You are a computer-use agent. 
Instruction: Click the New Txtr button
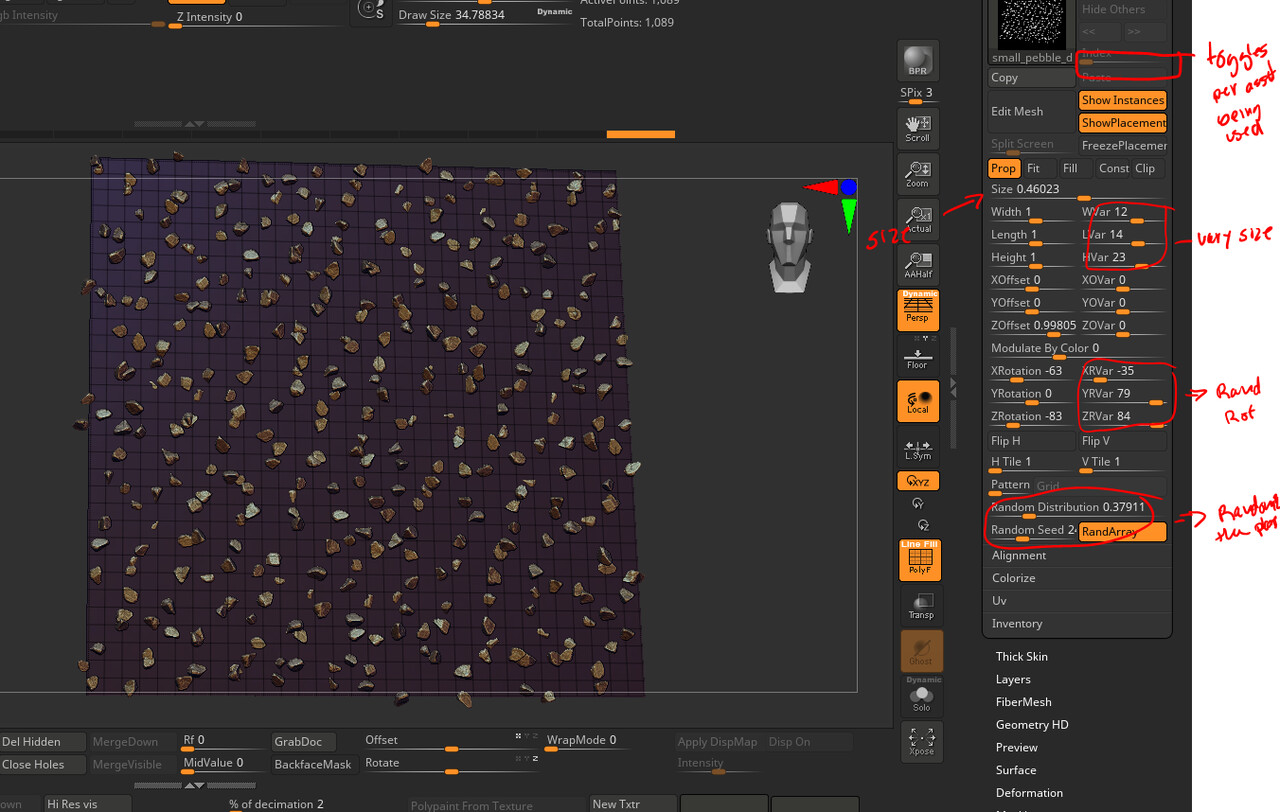click(x=632, y=804)
